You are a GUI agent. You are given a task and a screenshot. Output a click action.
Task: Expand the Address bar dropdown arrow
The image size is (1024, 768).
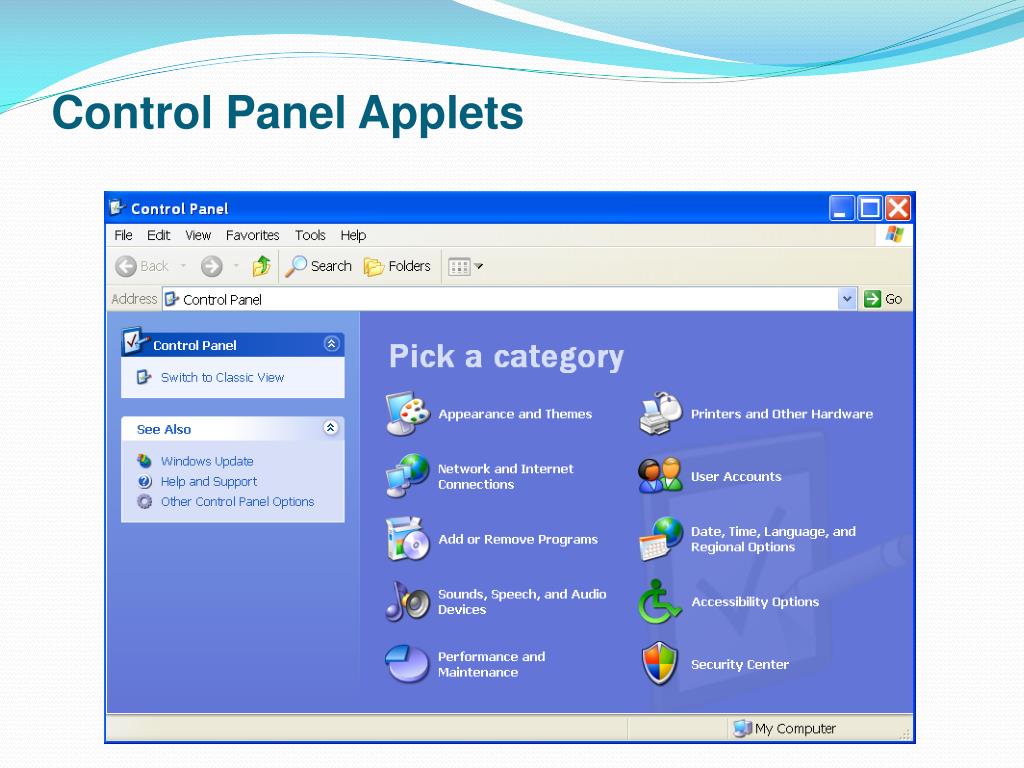847,299
